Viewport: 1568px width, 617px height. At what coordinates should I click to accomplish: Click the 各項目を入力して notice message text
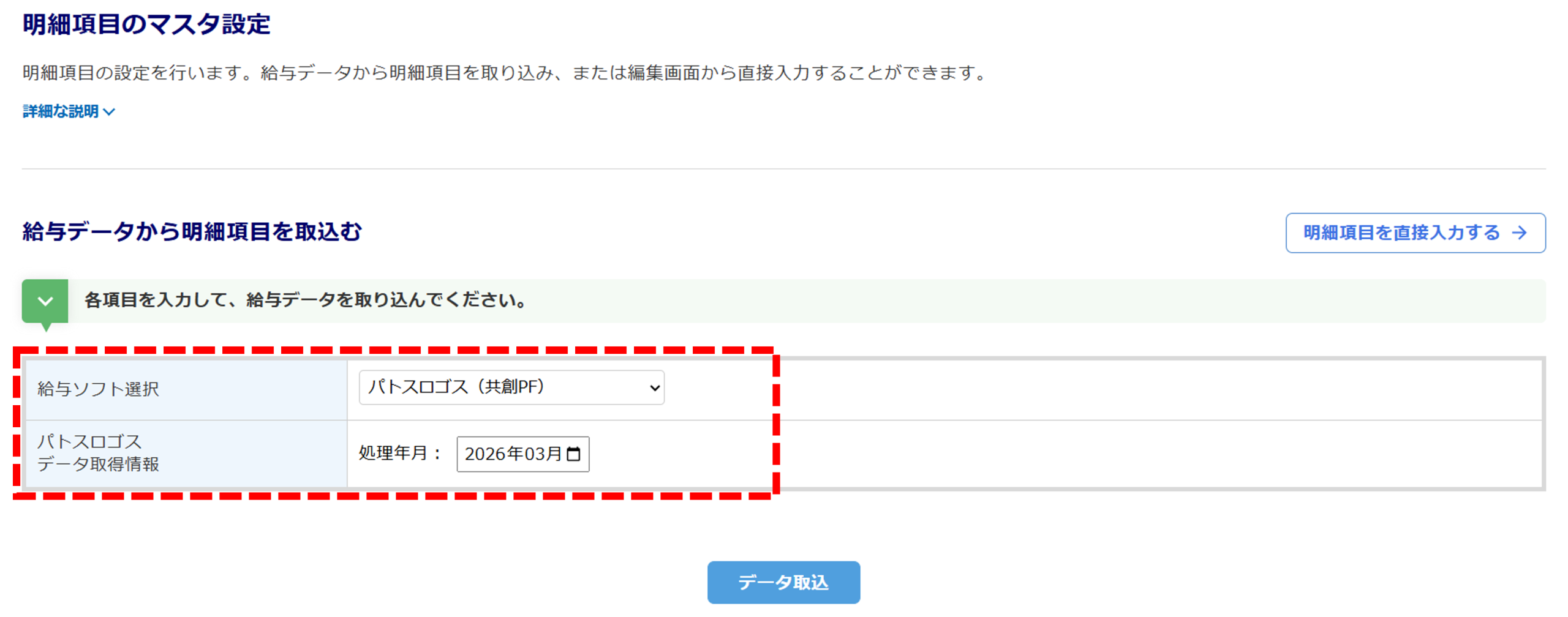click(x=305, y=300)
